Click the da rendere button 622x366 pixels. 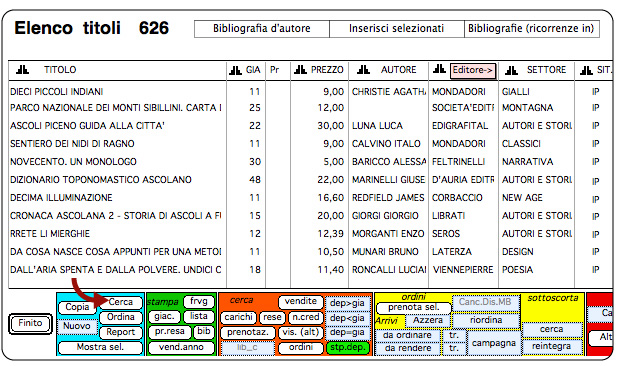click(407, 349)
